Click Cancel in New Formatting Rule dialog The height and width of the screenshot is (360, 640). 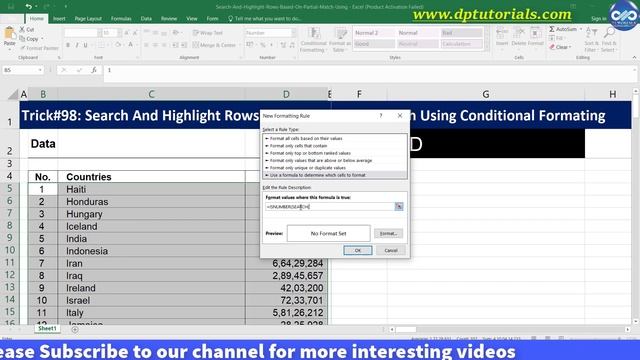pos(391,250)
